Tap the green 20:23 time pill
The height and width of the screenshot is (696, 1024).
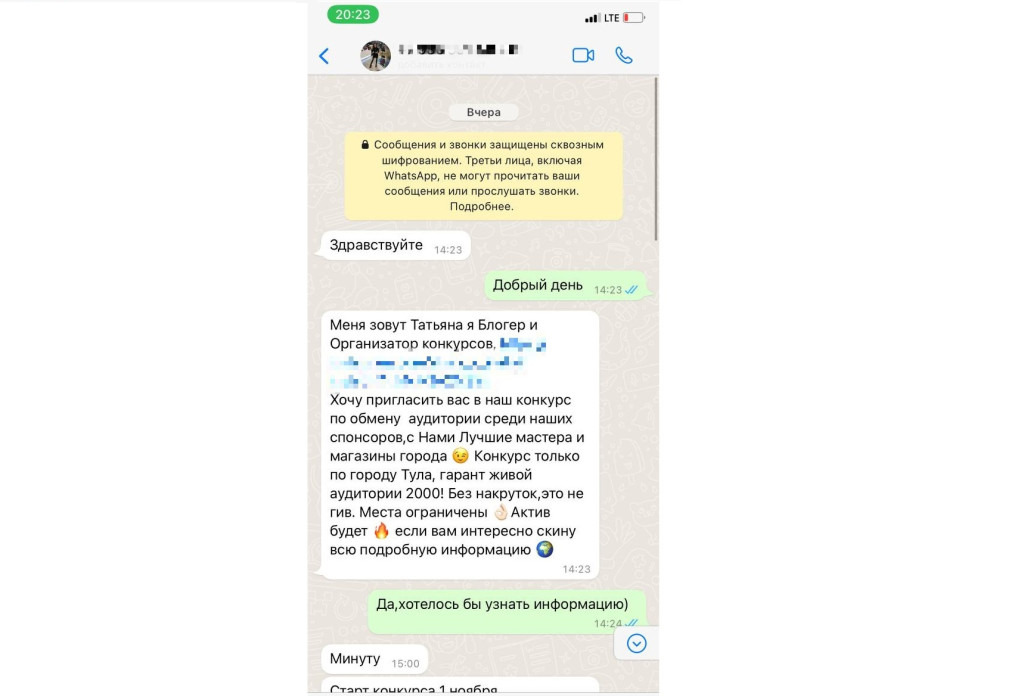353,14
